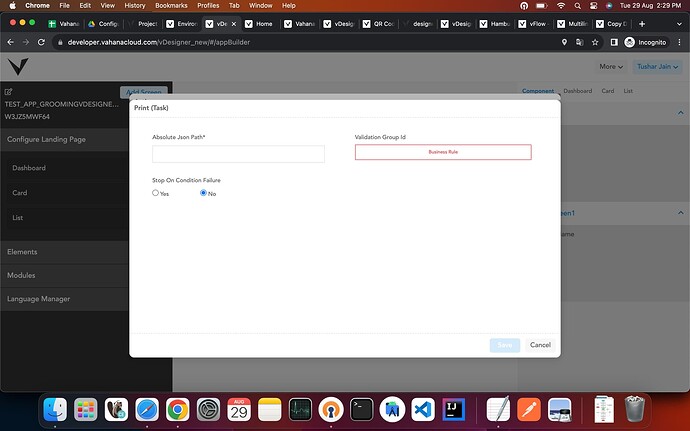The width and height of the screenshot is (690, 431).
Task: Click the translate icon in the address bar
Action: 580,42
